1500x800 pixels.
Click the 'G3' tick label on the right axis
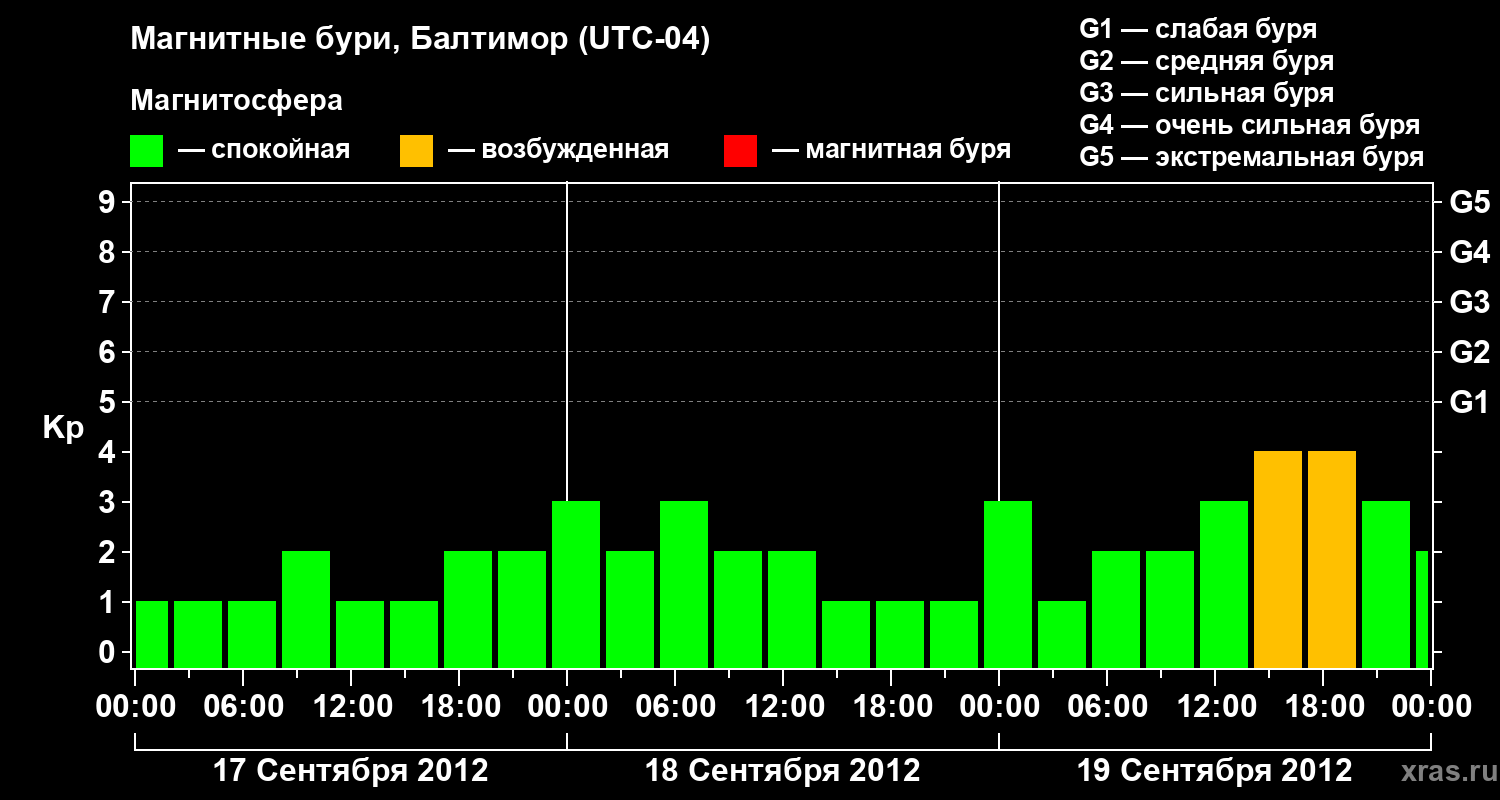(x=1469, y=303)
